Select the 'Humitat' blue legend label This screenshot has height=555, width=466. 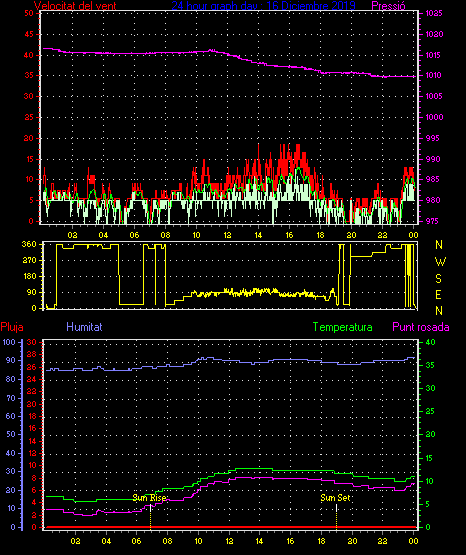click(84, 327)
